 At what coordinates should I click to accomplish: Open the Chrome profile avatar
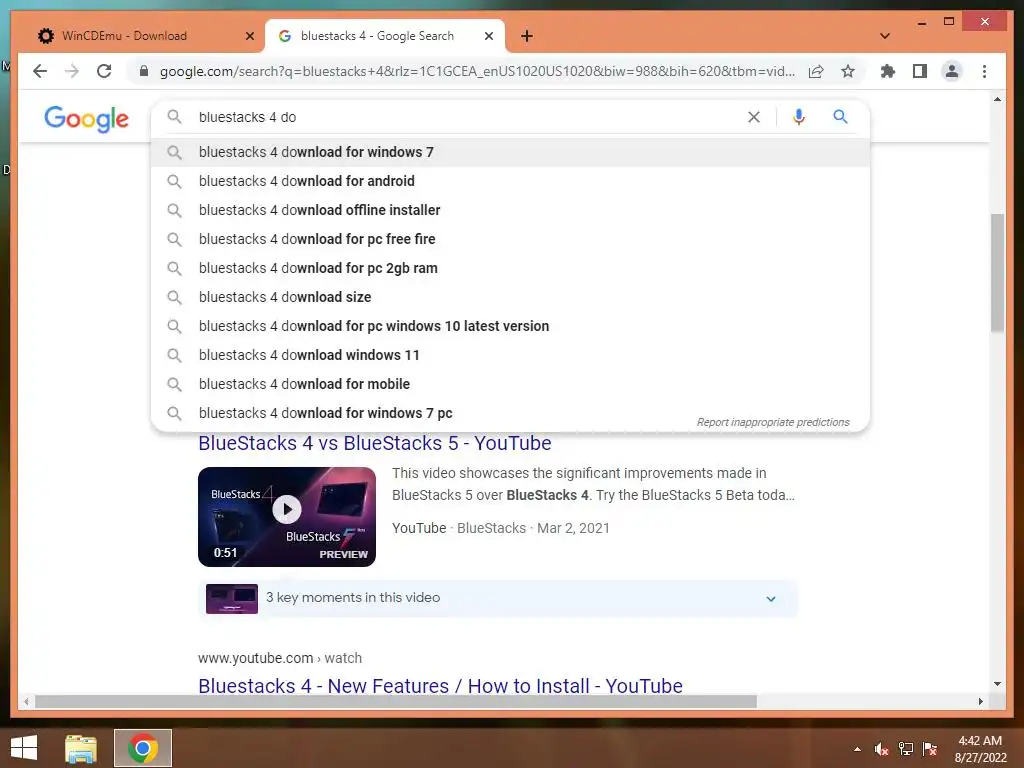[x=952, y=71]
